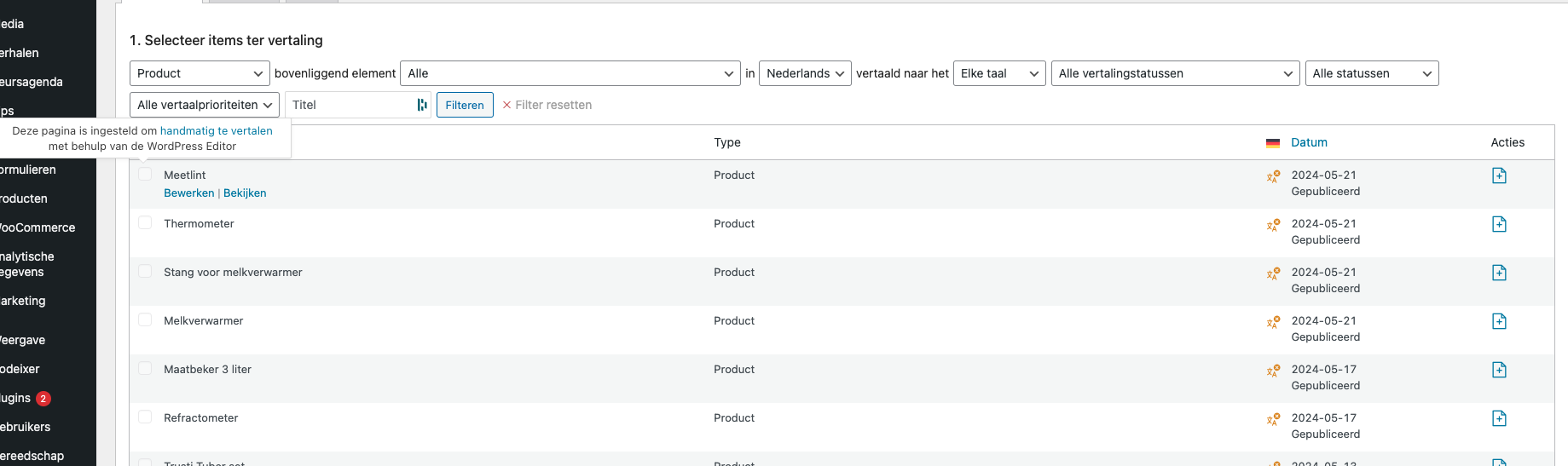This screenshot has height=466, width=1568.
Task: Check the Melkverwarmer row checkbox
Action: 145,319
